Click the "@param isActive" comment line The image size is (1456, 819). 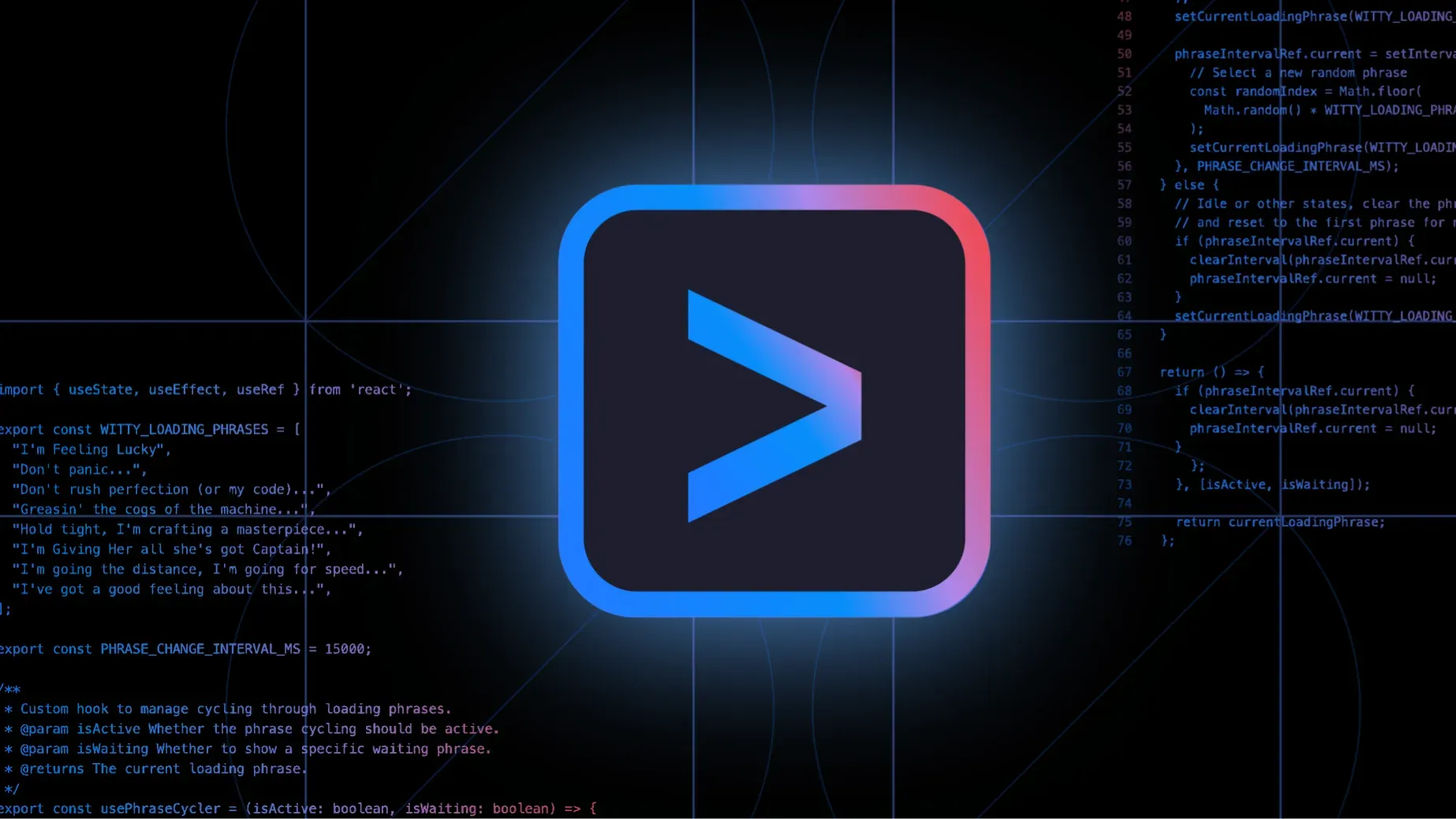pyautogui.click(x=251, y=729)
